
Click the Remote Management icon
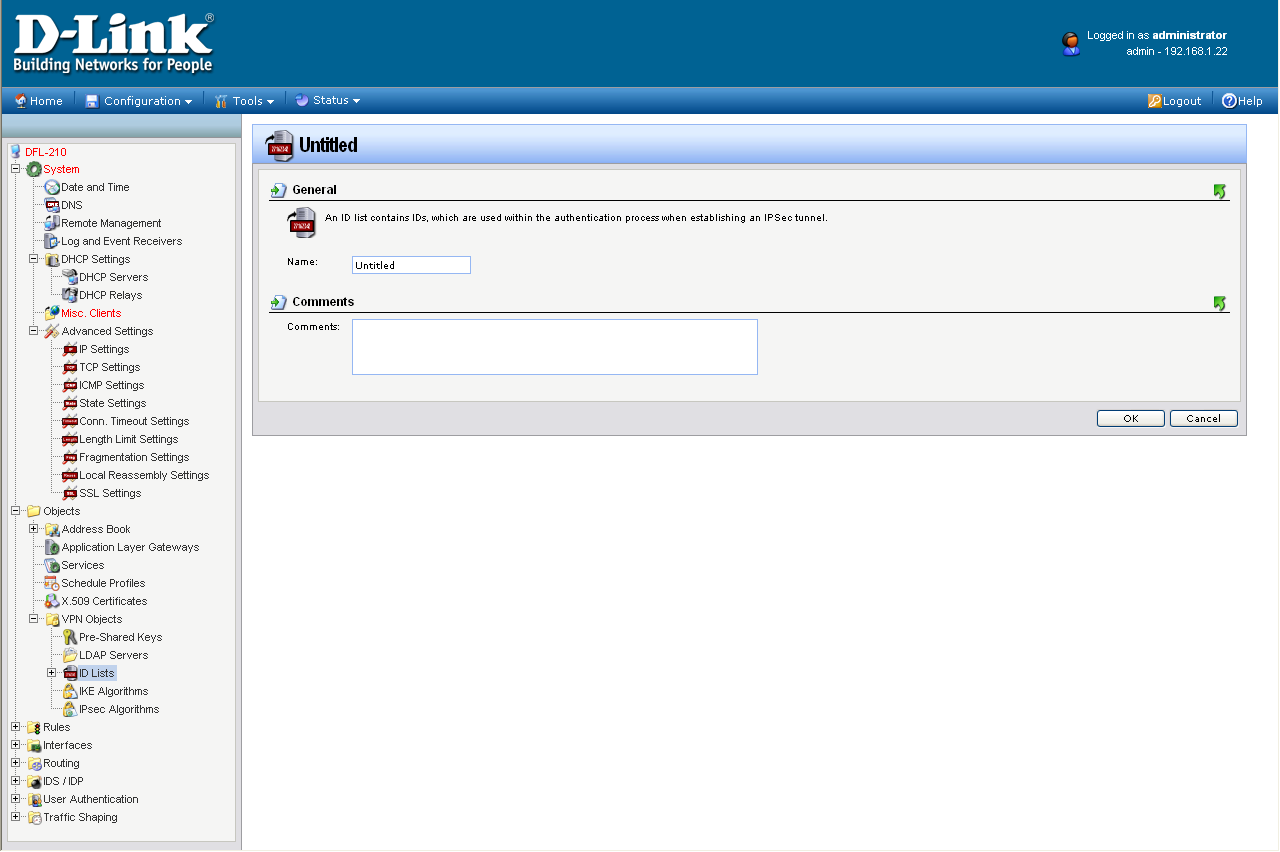pyautogui.click(x=52, y=223)
